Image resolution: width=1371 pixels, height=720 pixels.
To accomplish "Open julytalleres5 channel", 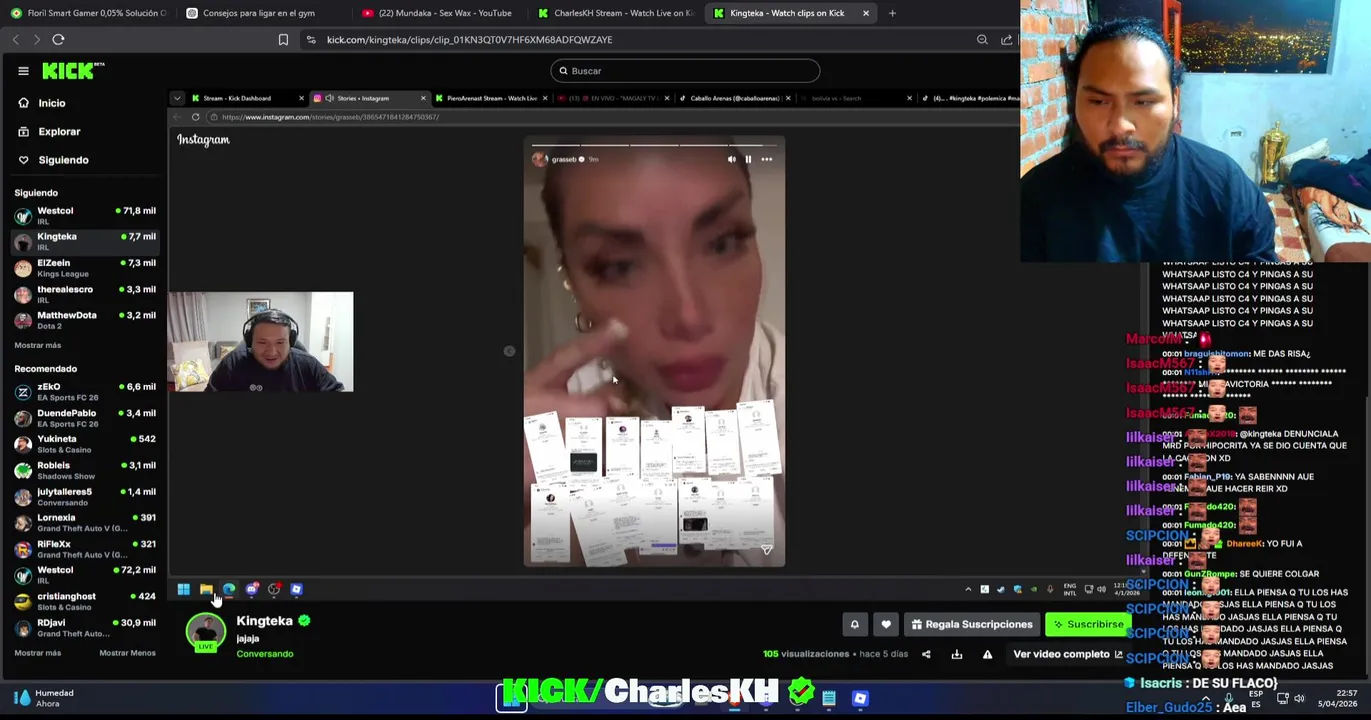I will 85,496.
